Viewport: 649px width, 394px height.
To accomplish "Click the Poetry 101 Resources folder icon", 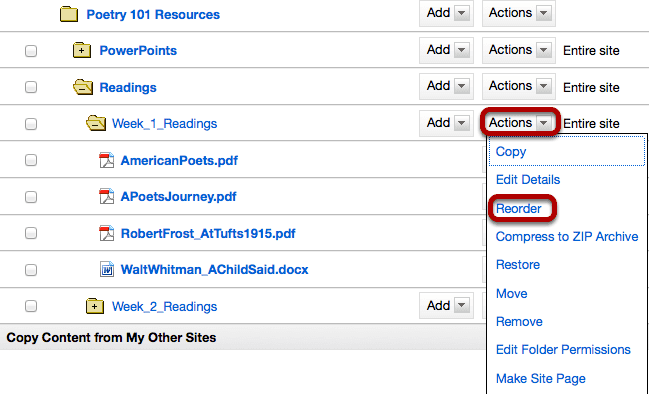I will pyautogui.click(x=69, y=14).
